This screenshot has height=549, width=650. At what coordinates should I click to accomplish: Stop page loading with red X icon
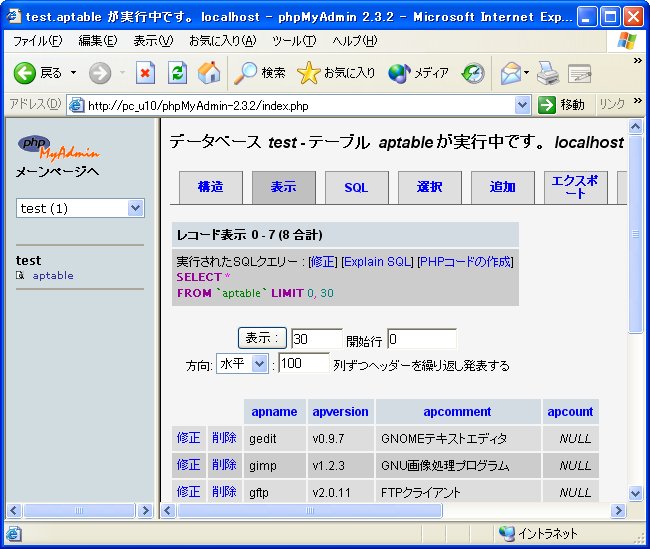point(145,73)
